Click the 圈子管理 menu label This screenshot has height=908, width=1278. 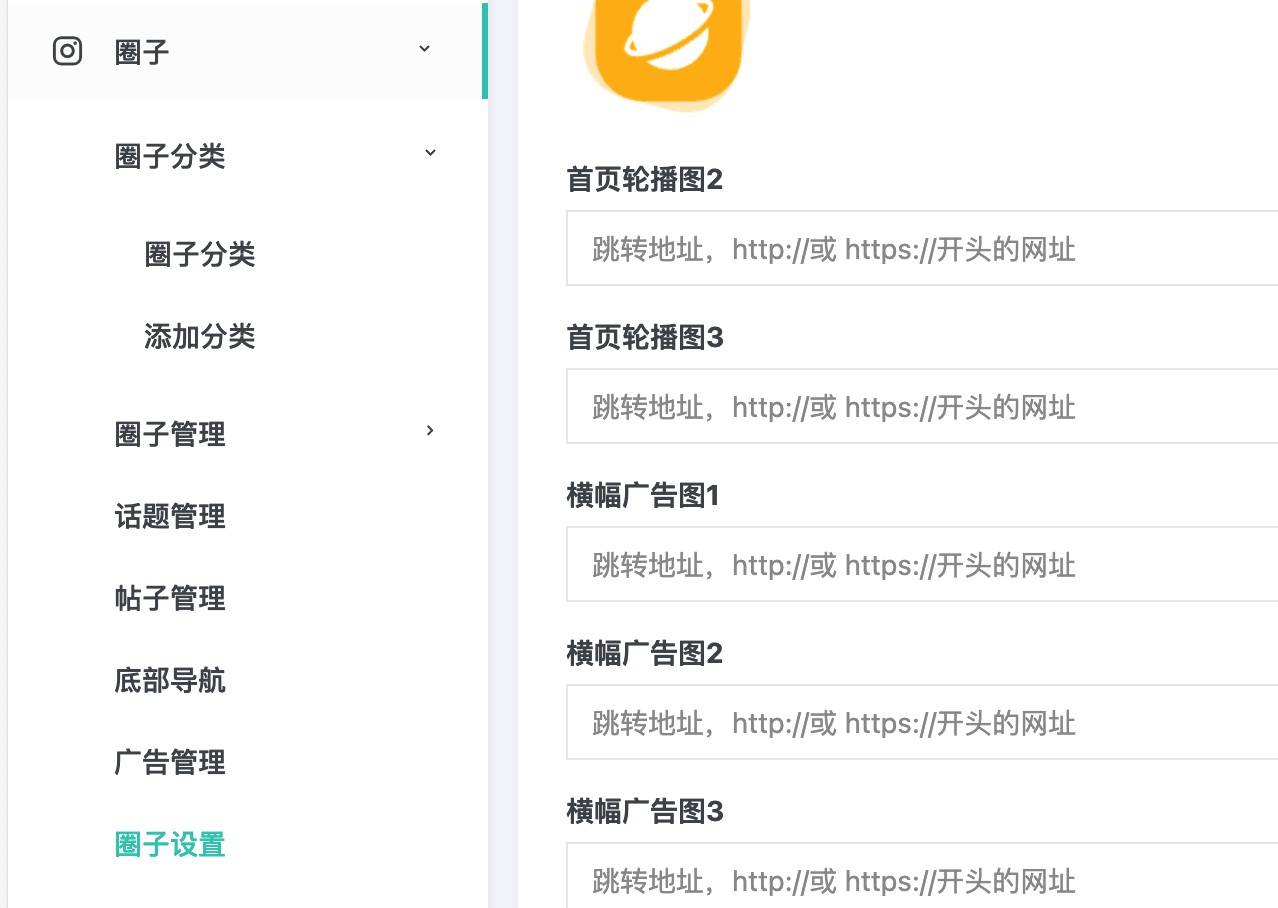170,435
